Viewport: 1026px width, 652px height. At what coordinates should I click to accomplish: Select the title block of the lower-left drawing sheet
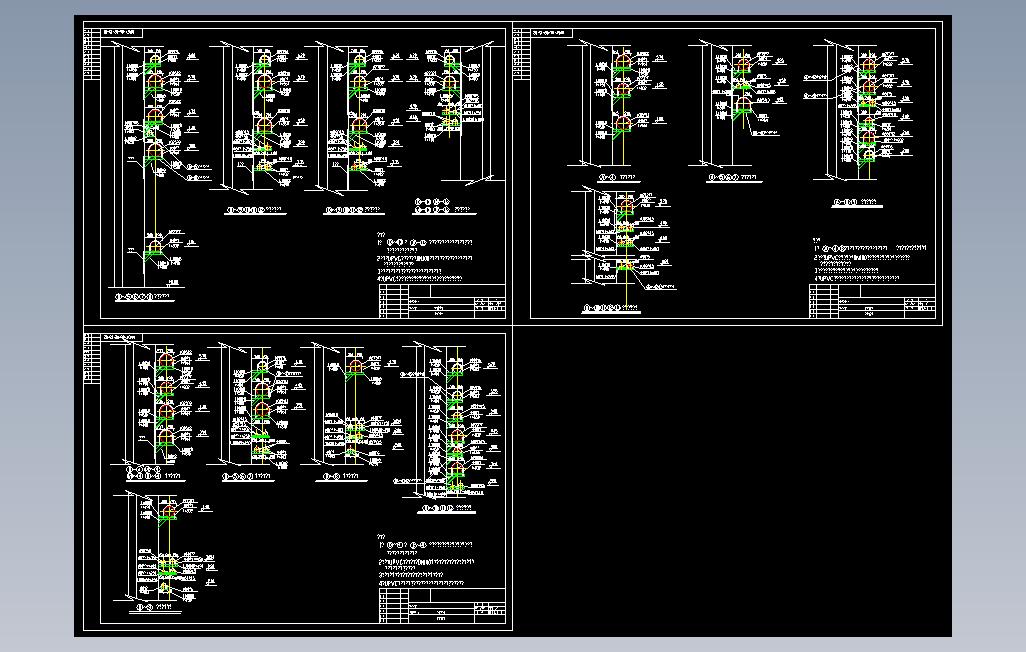(442, 606)
